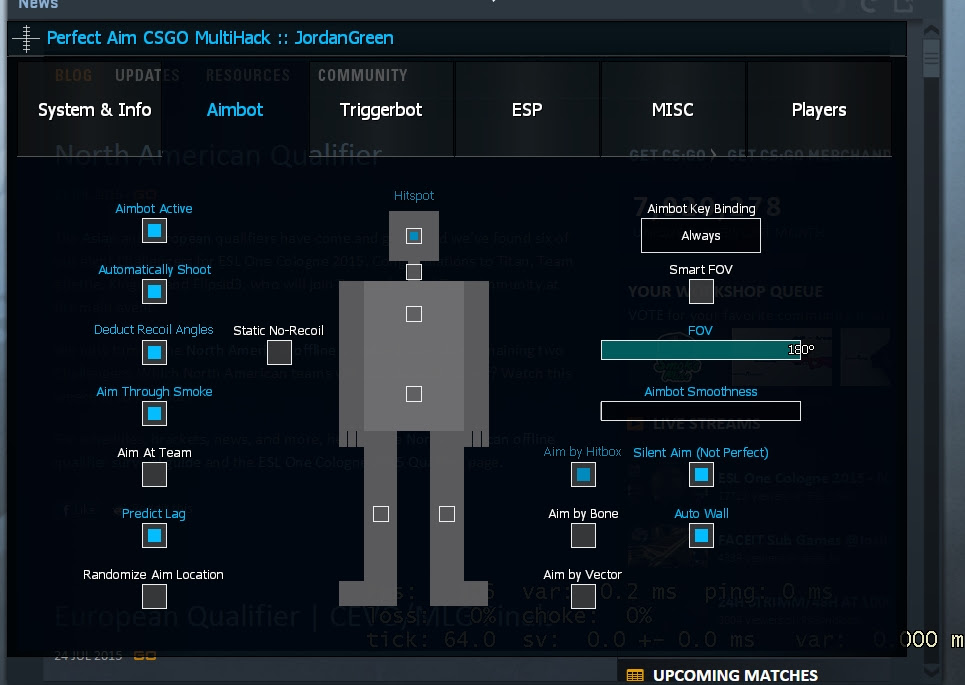
Task: Uncheck the Automatically Shoot checkbox
Action: [x=154, y=292]
